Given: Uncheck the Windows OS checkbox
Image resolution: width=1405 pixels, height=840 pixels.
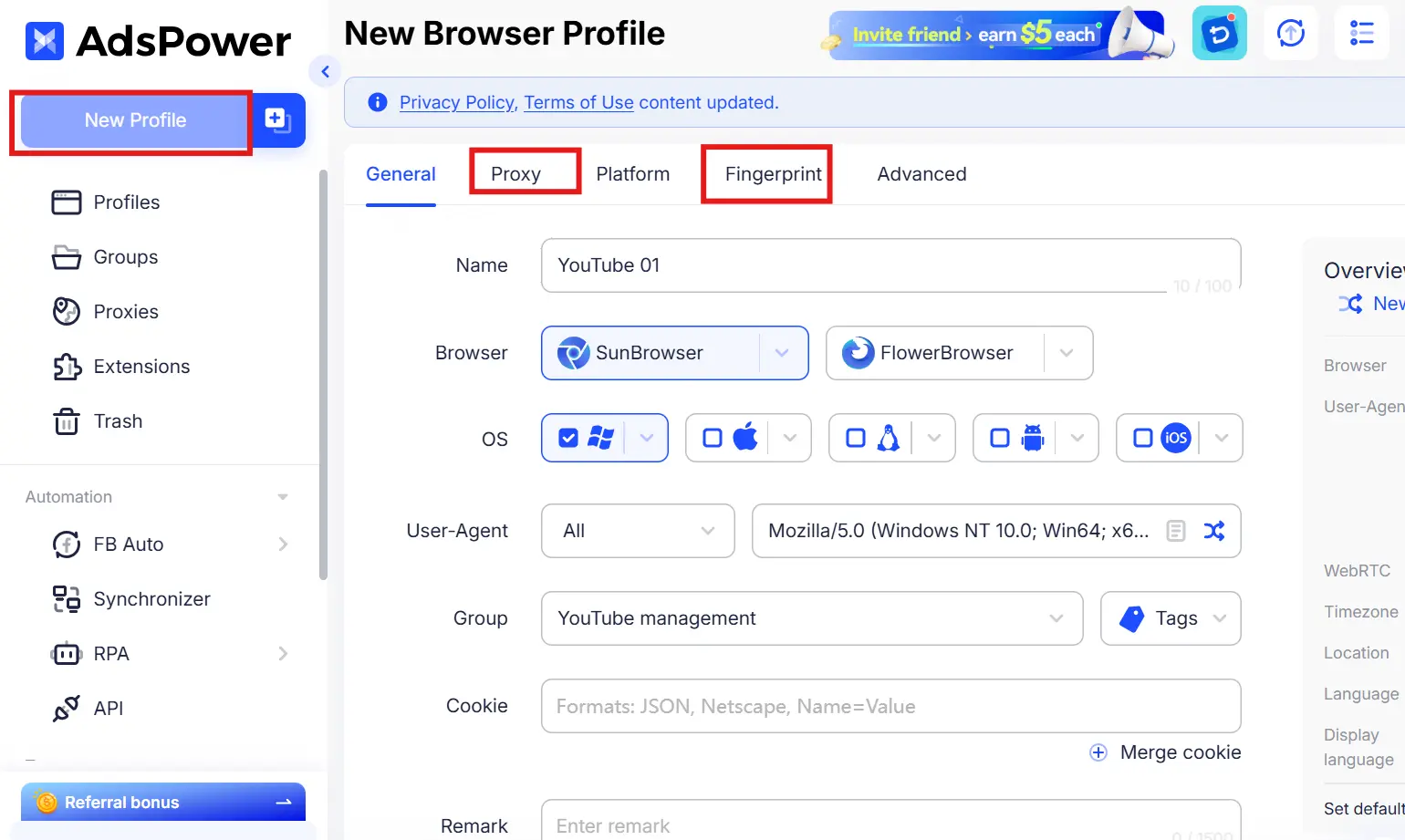Looking at the screenshot, I should coord(568,439).
